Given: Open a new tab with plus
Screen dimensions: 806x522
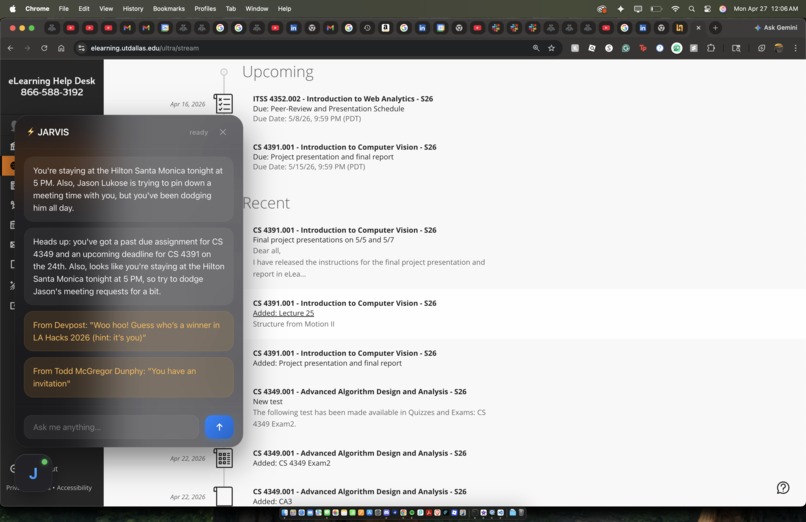Looking at the screenshot, I should pos(715,28).
